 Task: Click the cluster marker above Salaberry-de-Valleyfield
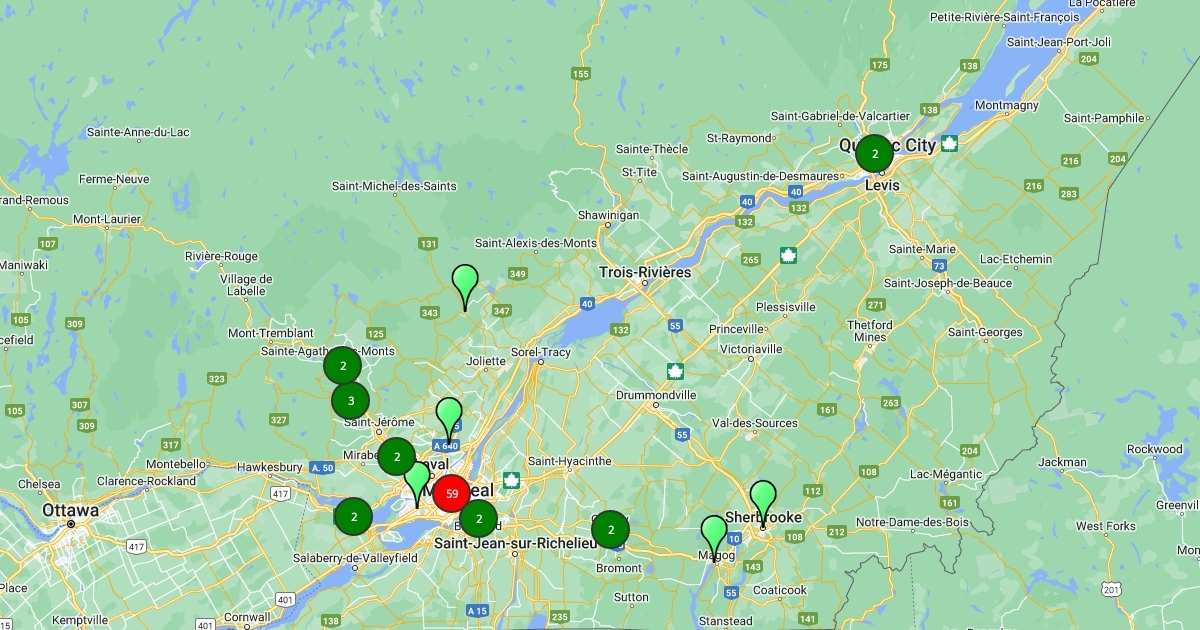(353, 517)
